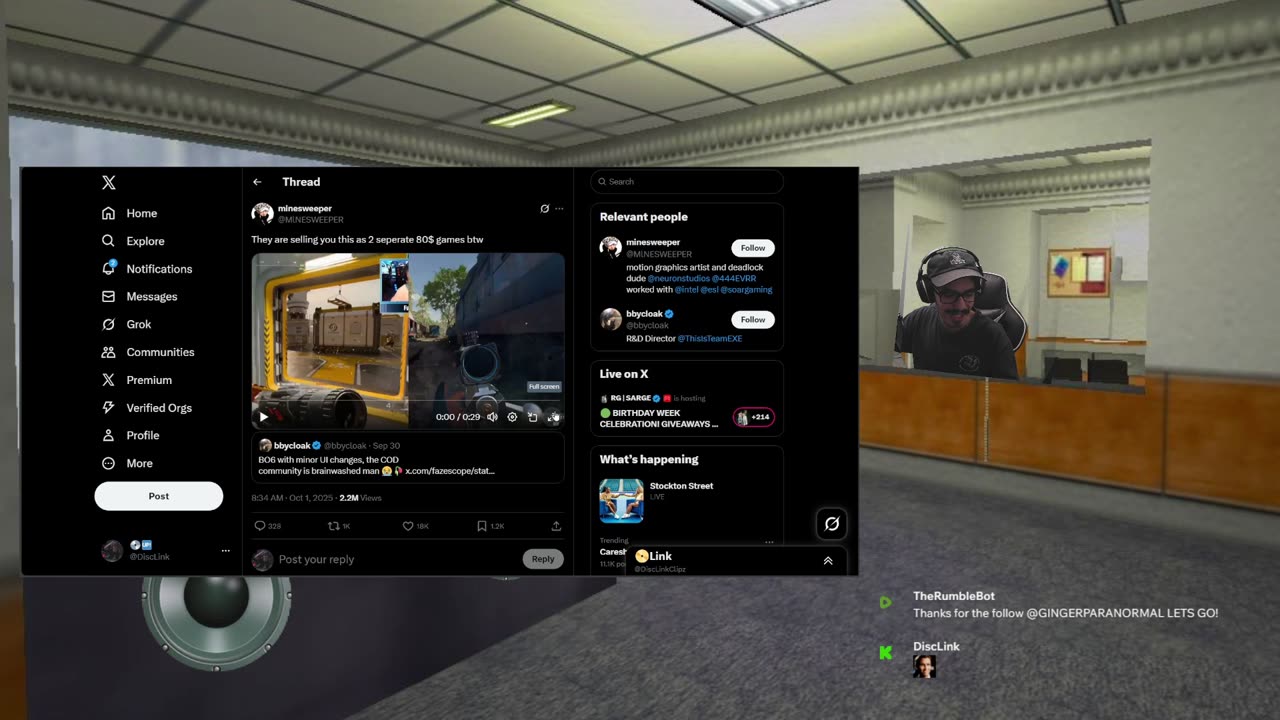
Task: Go back with the Thread arrow
Action: point(257,182)
